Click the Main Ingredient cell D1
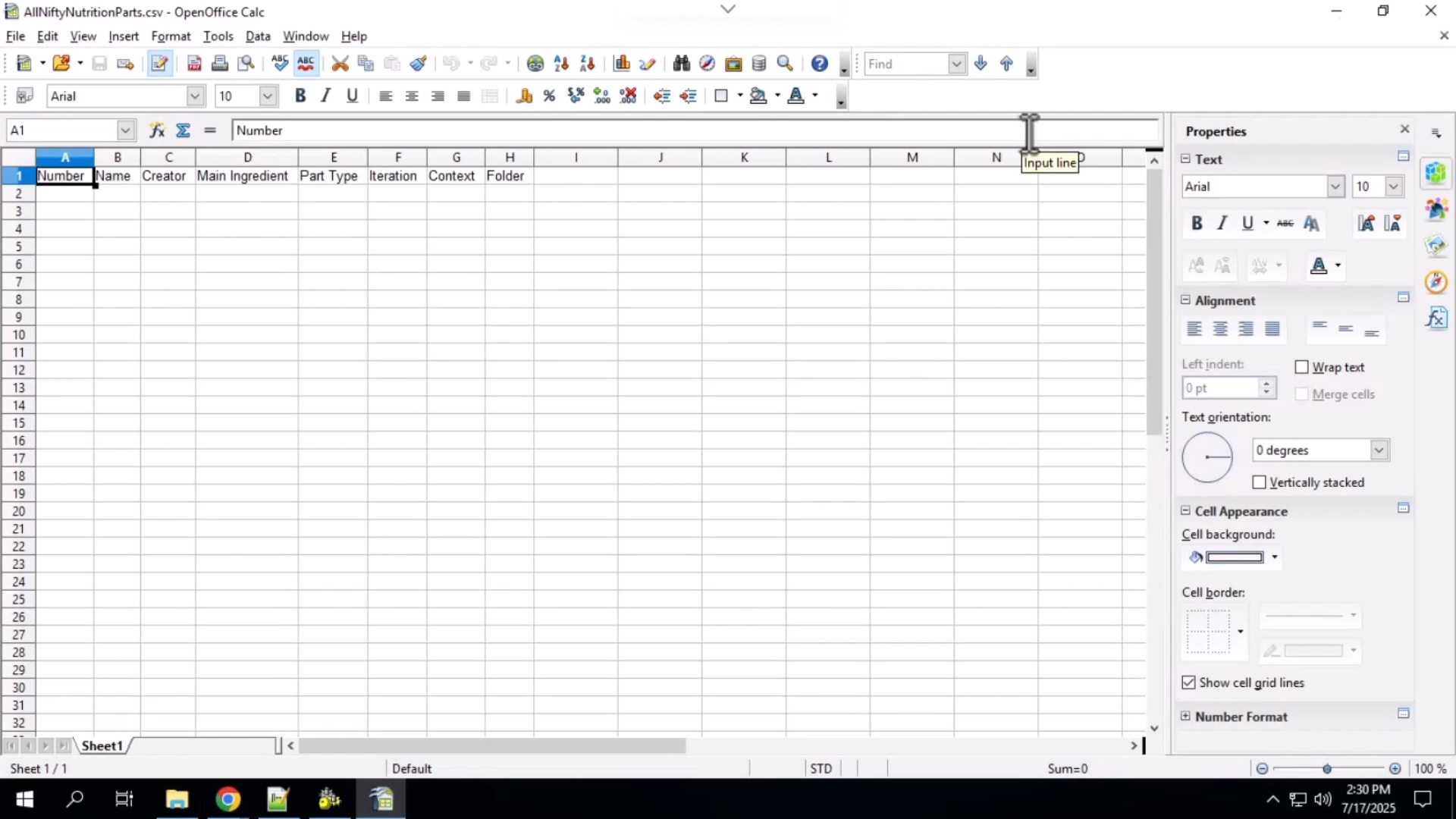 247,176
